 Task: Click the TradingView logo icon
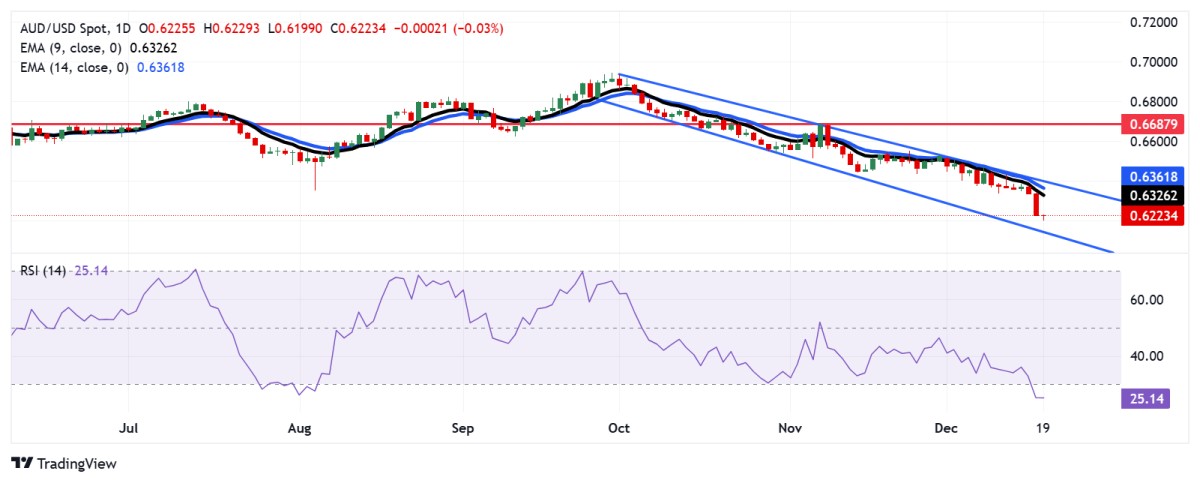point(21,464)
